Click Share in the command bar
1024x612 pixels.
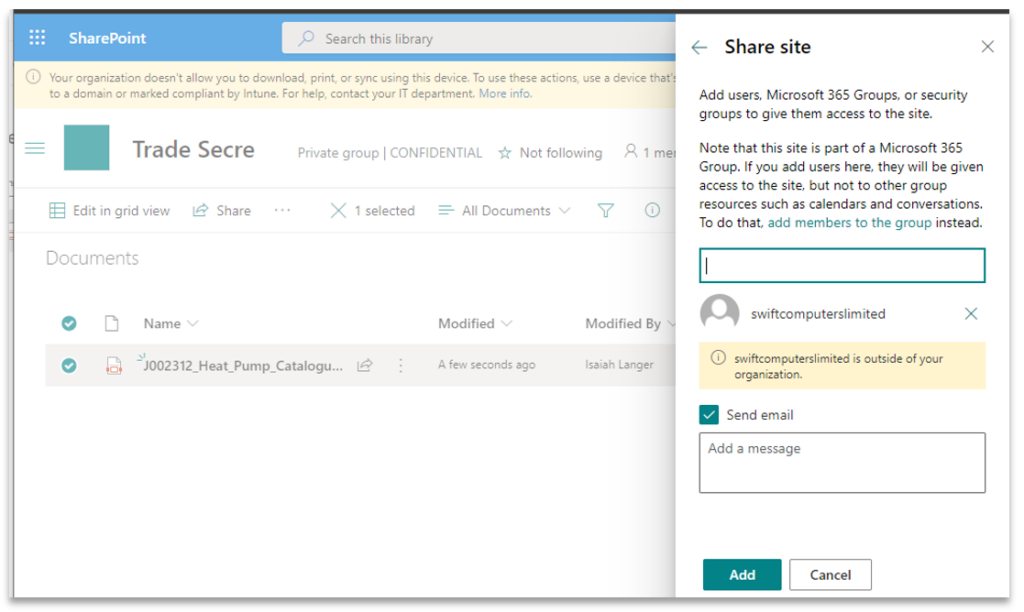(x=221, y=210)
